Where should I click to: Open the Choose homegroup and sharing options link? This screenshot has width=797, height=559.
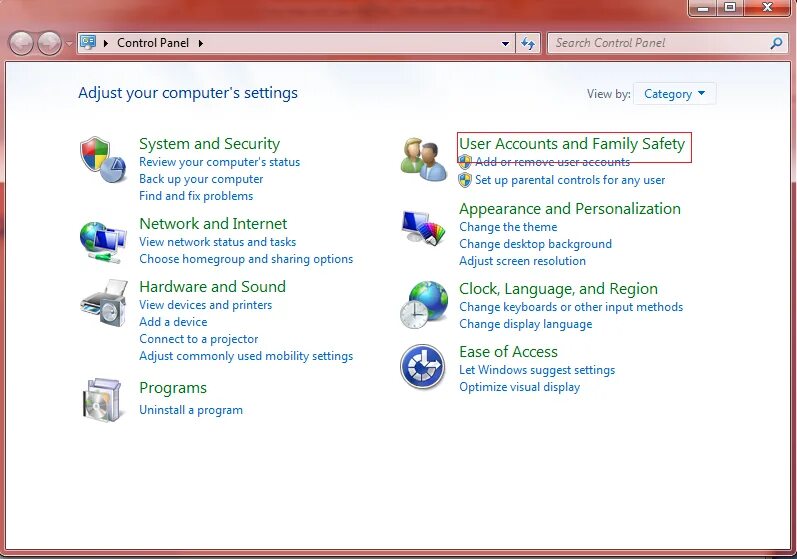point(246,259)
